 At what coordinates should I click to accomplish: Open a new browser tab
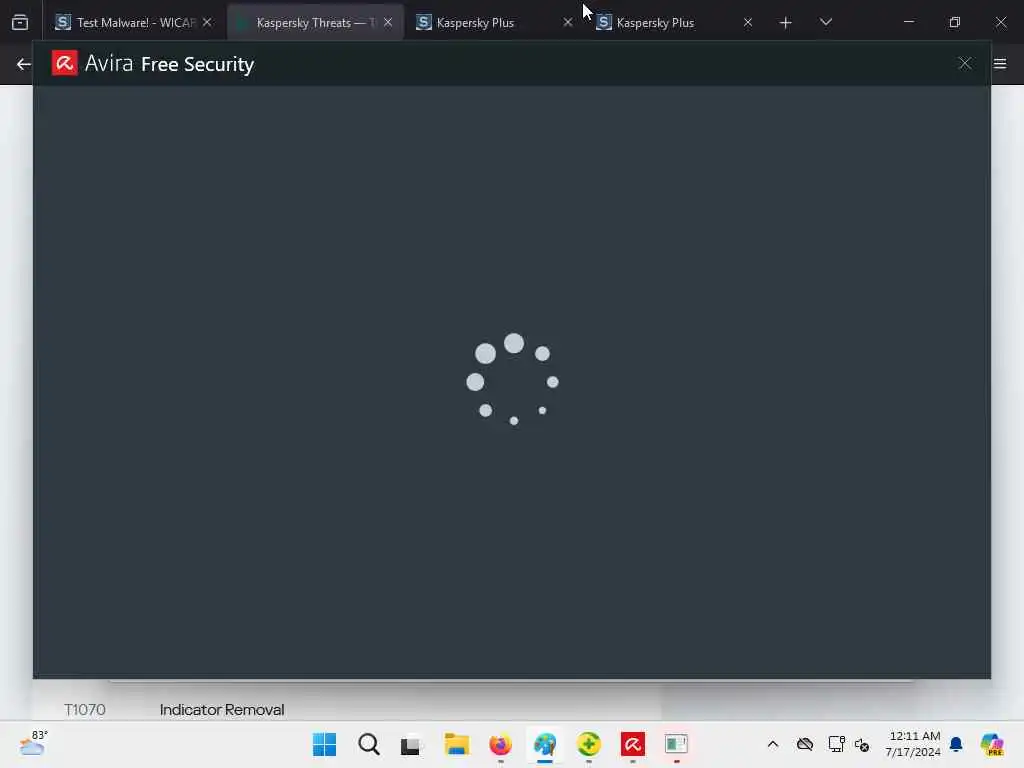click(786, 23)
